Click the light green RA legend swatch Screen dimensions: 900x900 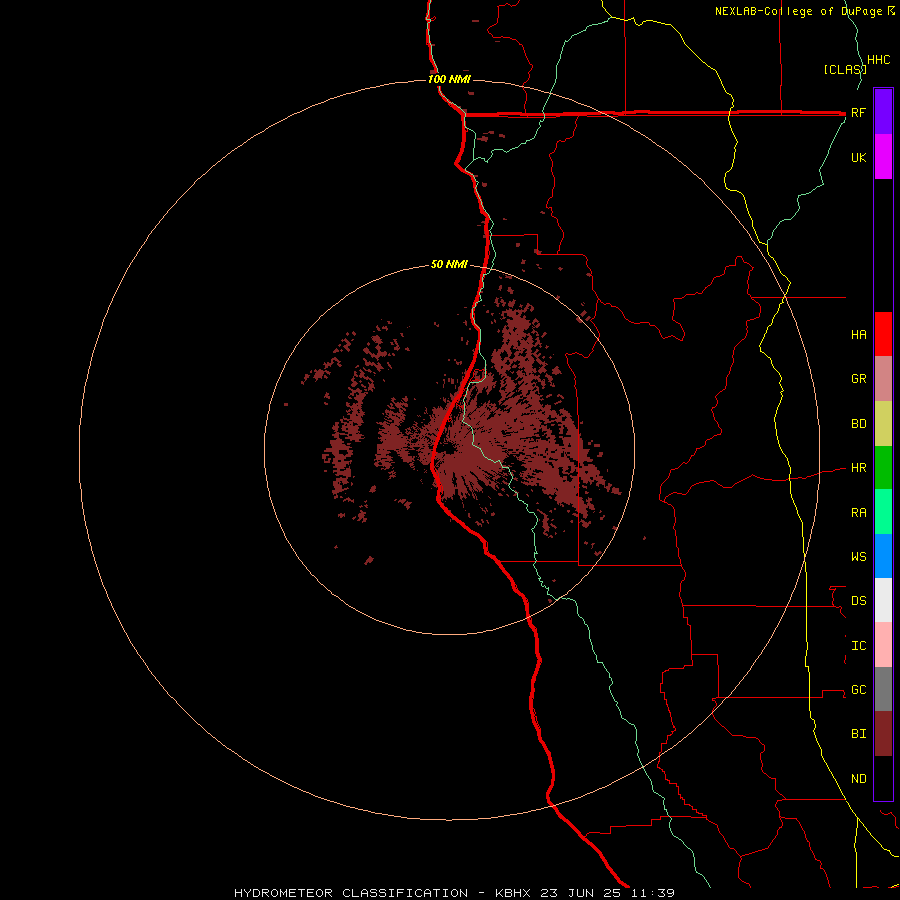point(883,512)
